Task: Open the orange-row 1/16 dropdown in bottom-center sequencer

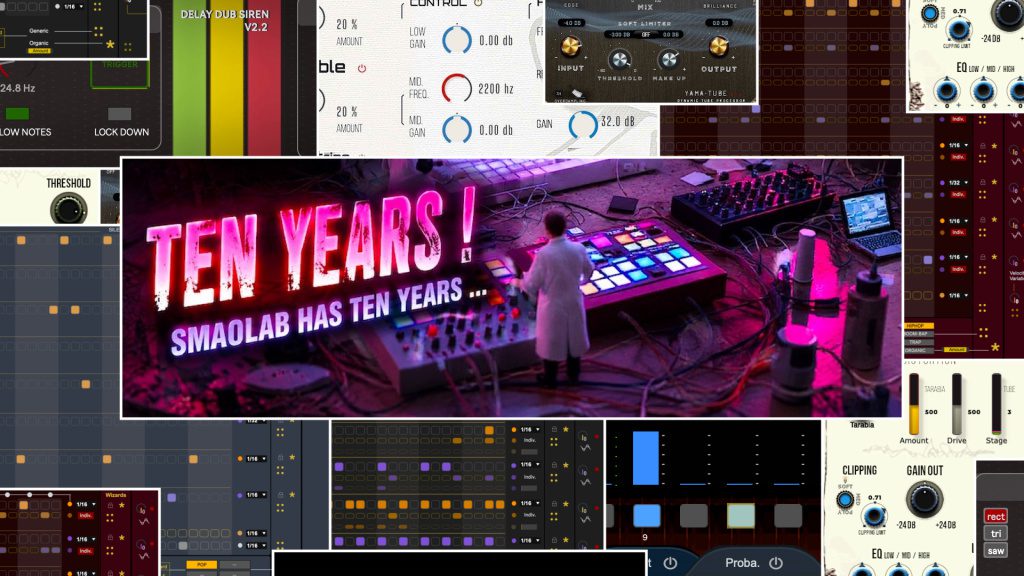Action: (530, 504)
